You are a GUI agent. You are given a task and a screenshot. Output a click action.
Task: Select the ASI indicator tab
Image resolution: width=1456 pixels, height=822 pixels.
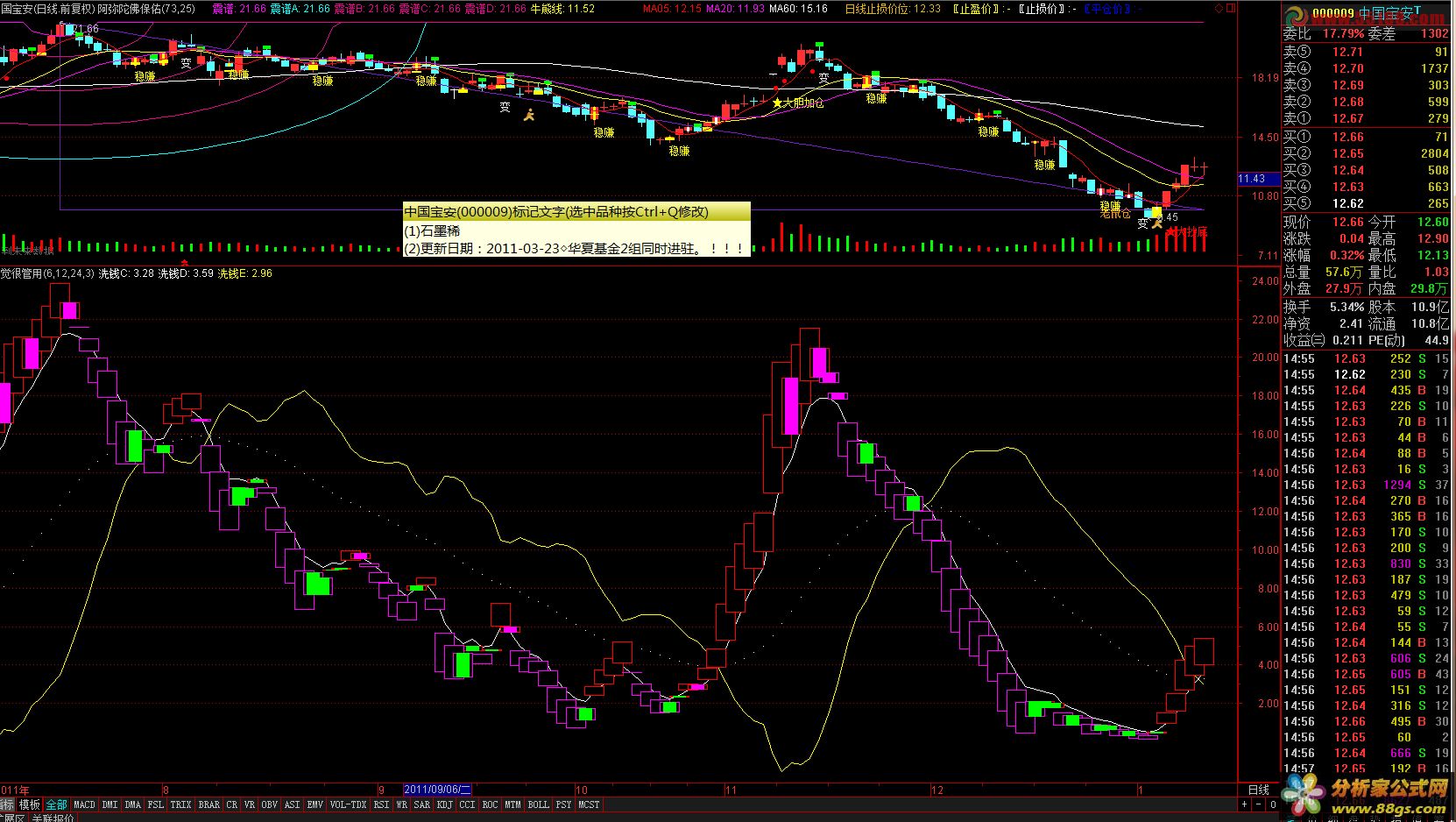[x=293, y=804]
